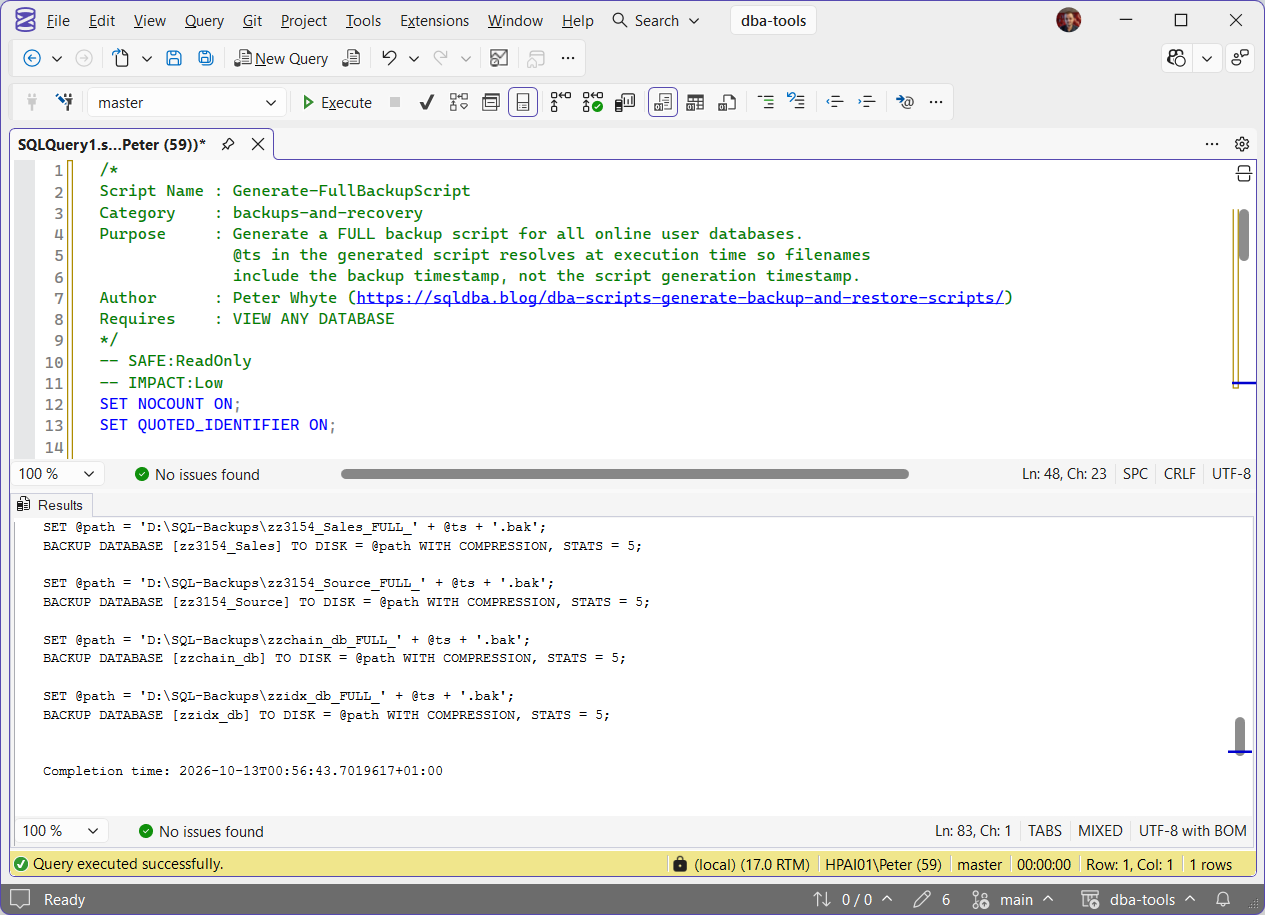The image size is (1265, 915).
Task: Toggle the IntelliSense Enabled button
Action: [523, 102]
